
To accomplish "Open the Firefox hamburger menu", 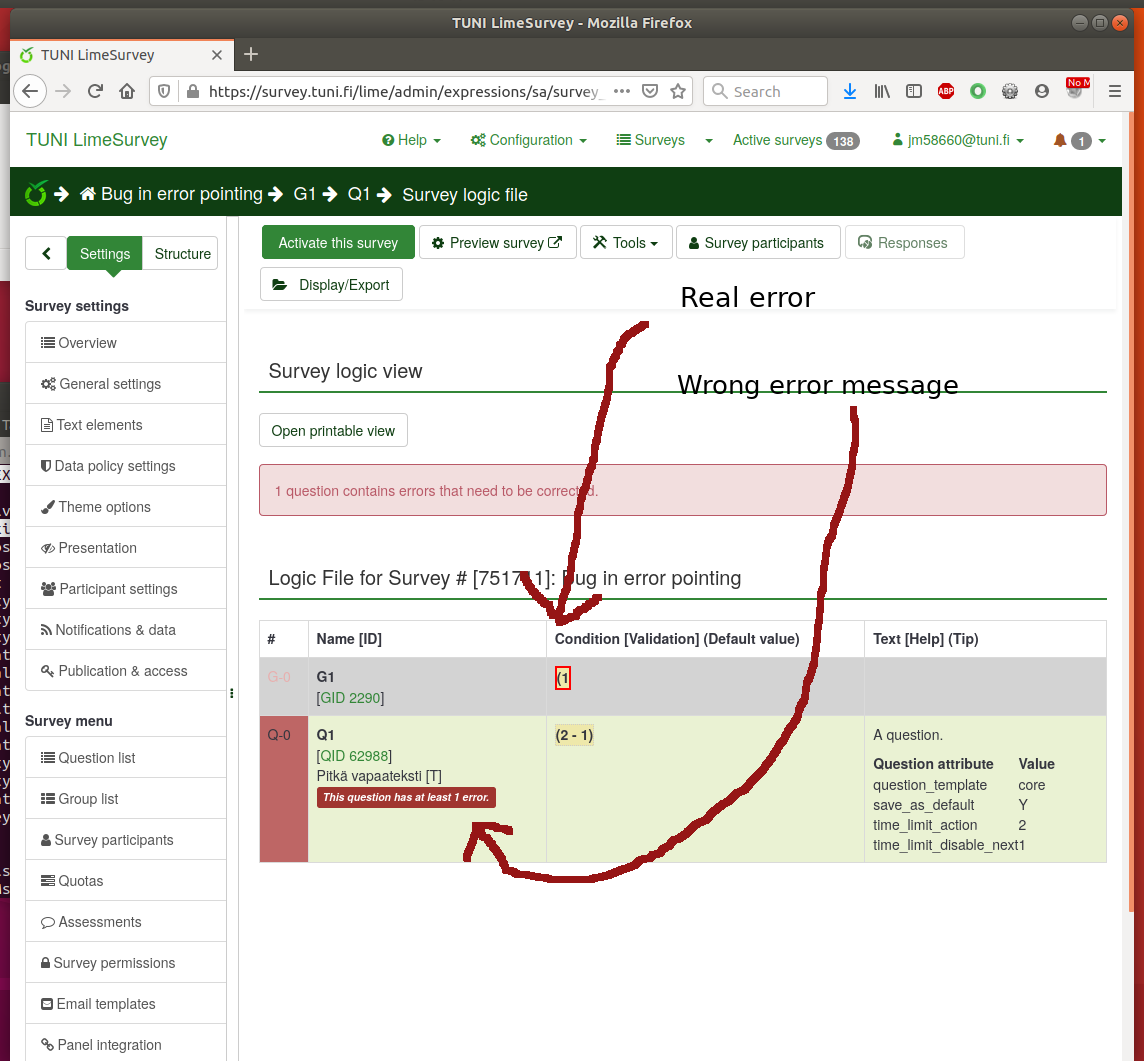I will click(1115, 91).
